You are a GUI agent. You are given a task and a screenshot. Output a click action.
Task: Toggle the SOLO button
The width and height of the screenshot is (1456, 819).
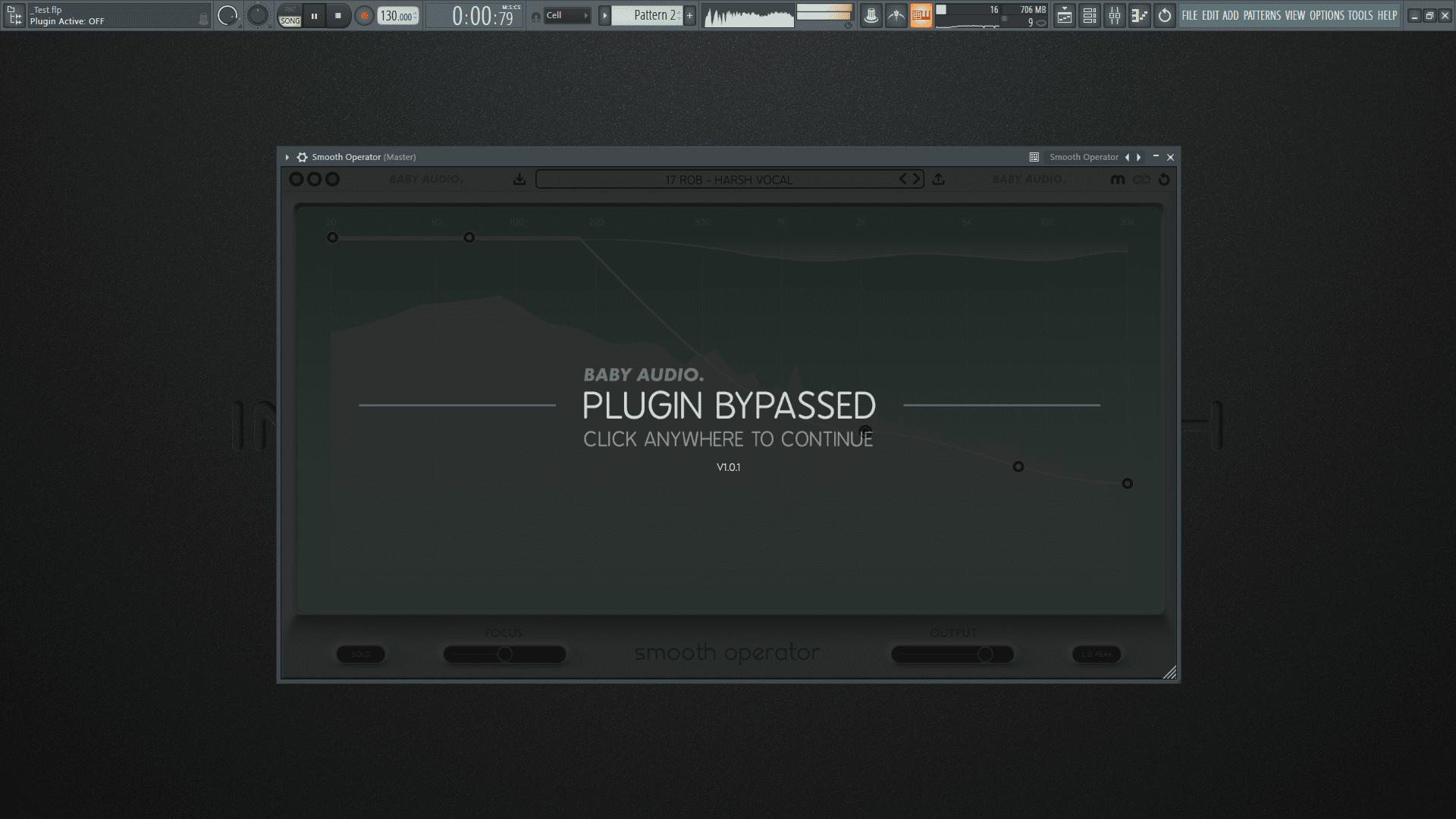[x=361, y=654]
